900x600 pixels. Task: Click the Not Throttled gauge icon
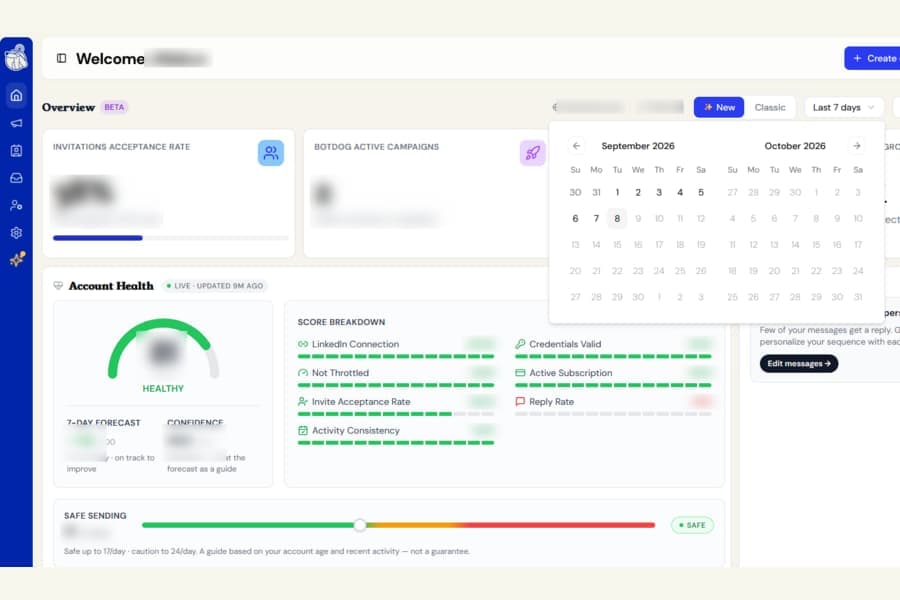point(303,373)
